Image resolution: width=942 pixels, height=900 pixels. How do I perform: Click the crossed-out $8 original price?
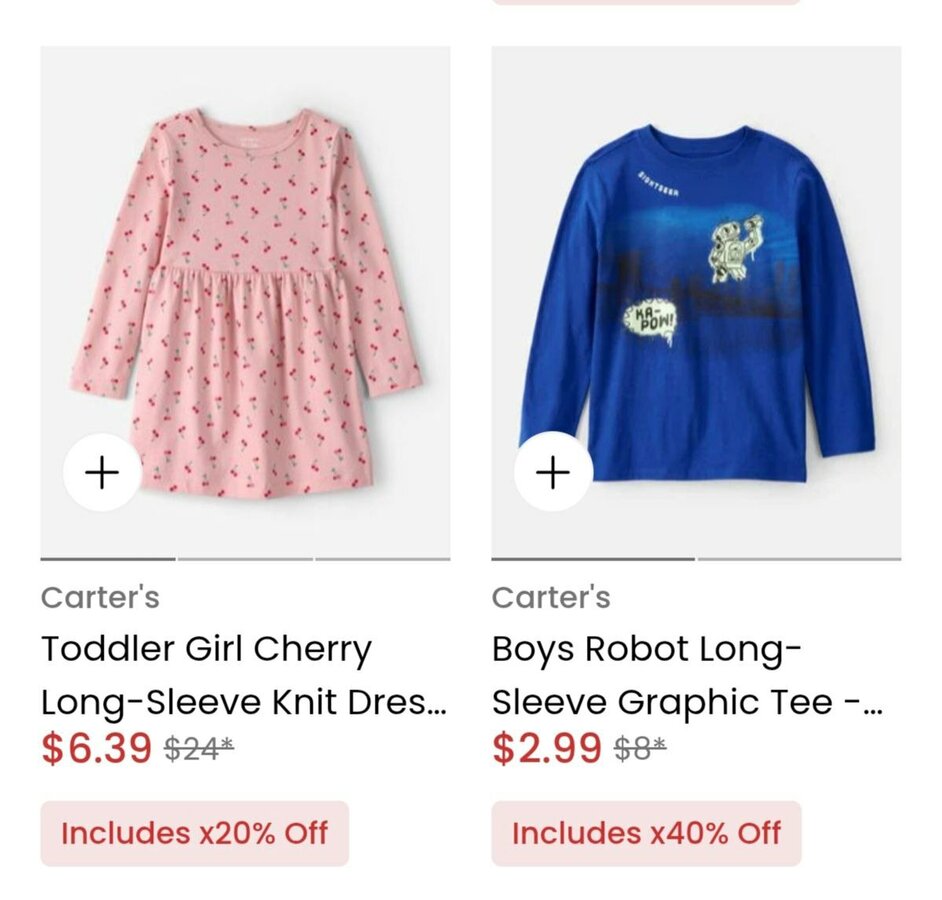coord(639,749)
